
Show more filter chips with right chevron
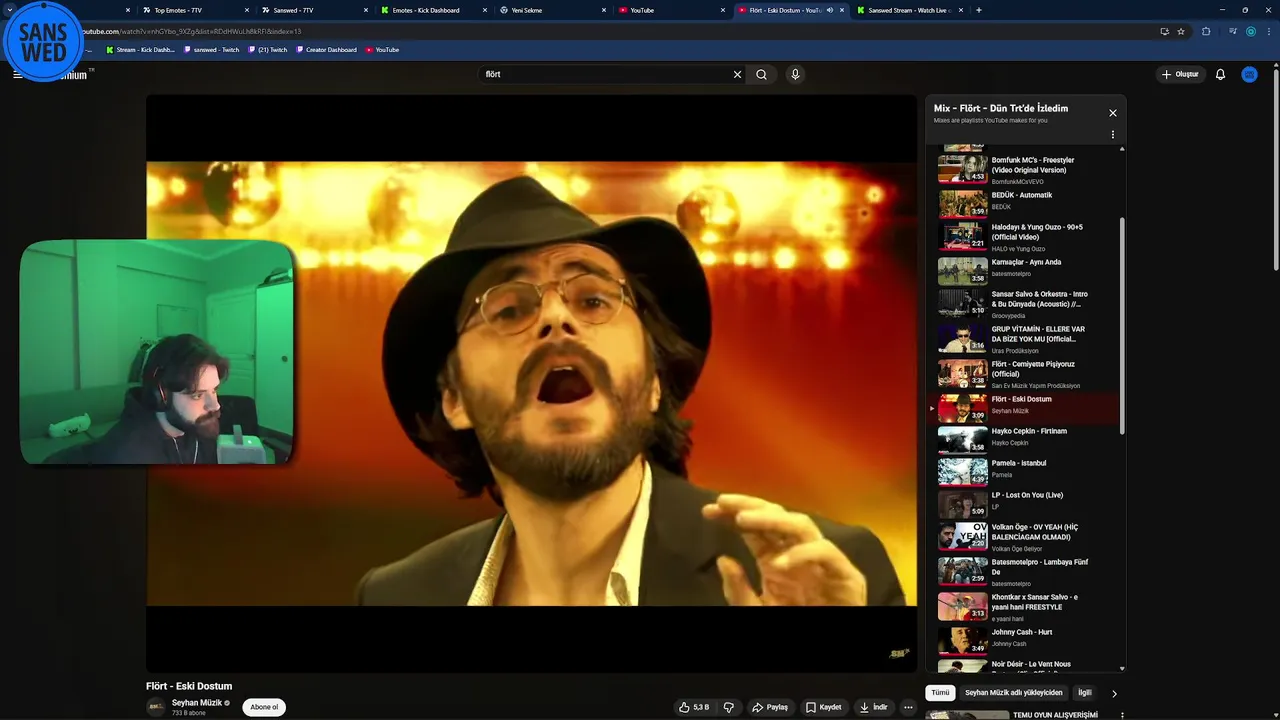[x=1114, y=693]
